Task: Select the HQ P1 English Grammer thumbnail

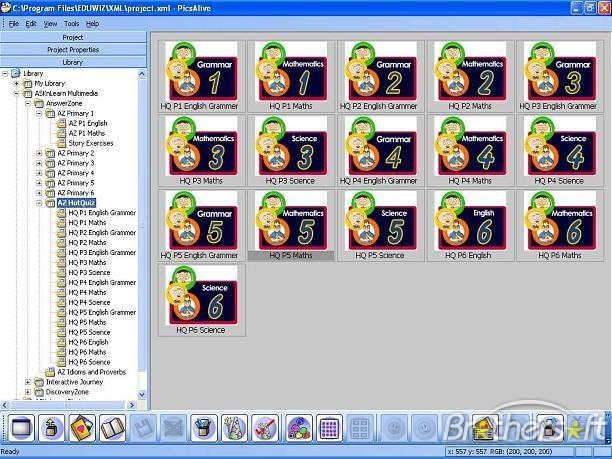Action: coord(201,76)
